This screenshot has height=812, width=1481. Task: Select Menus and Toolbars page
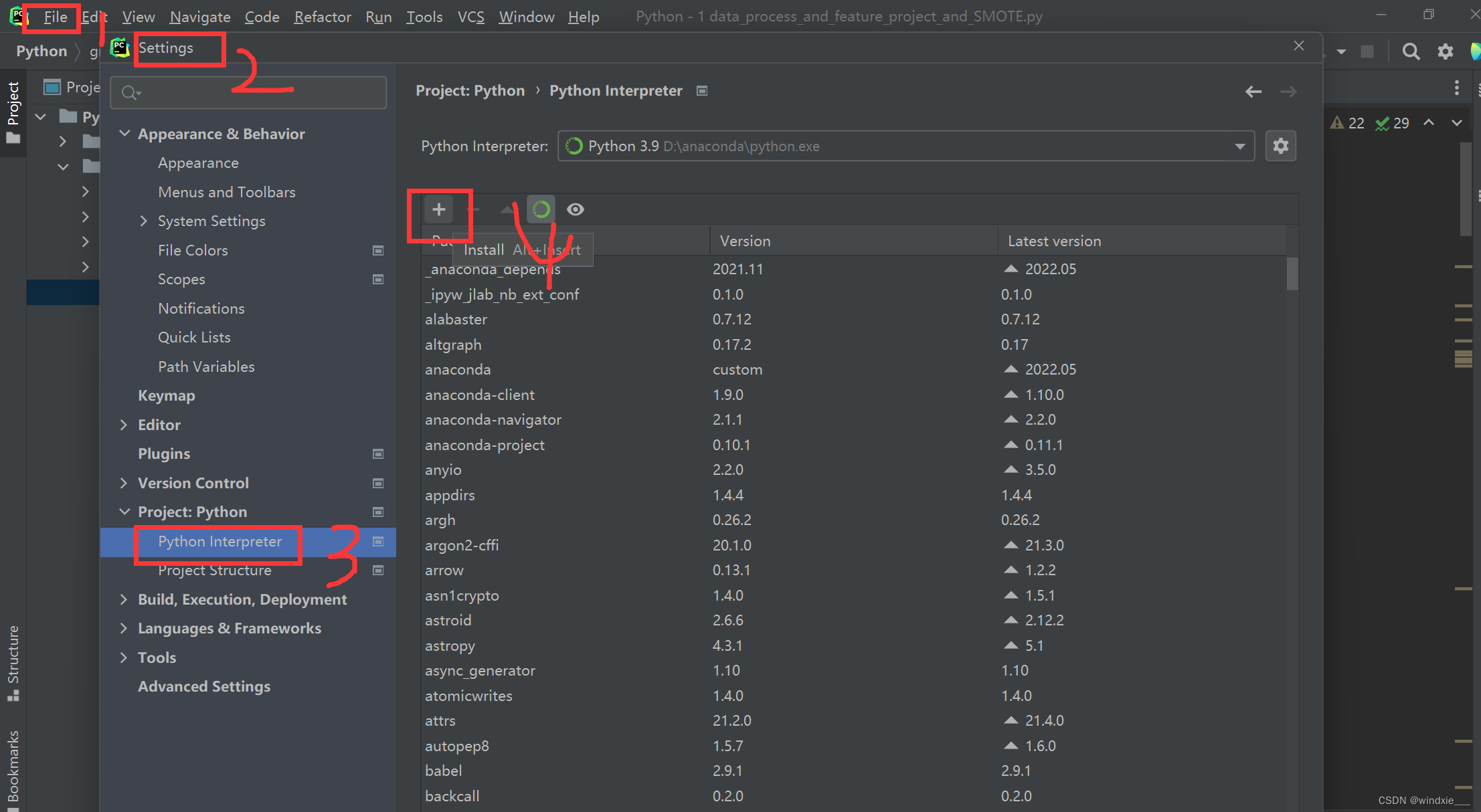[x=227, y=192]
